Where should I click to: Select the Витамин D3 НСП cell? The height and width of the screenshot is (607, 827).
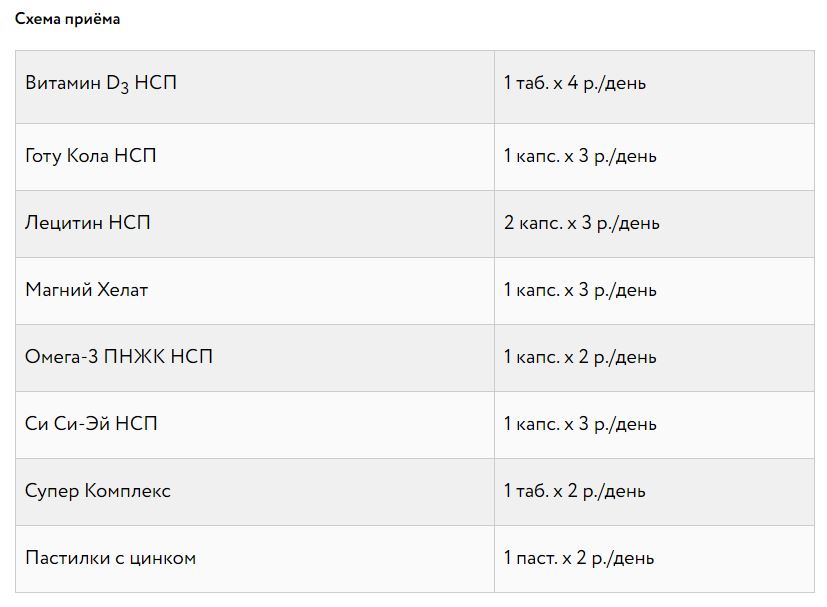coord(255,87)
